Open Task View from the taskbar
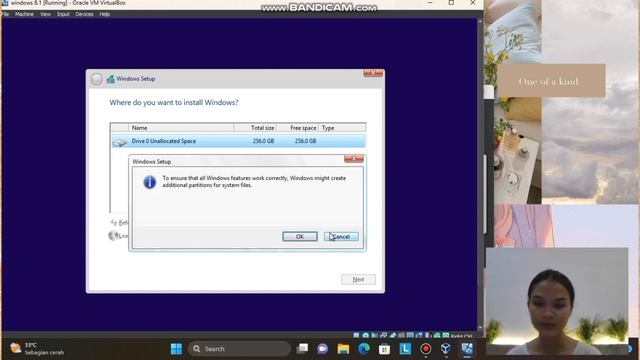 (x=302, y=349)
